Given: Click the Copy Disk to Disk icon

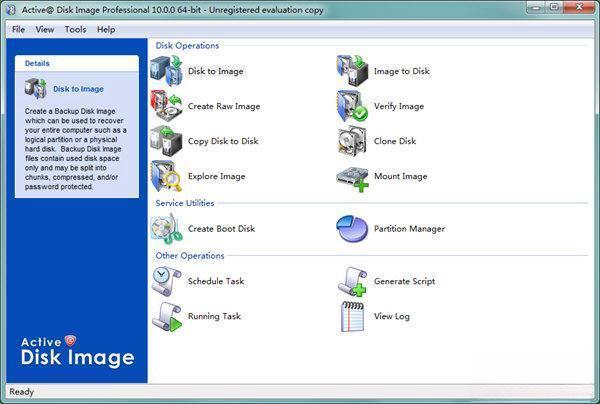Looking at the screenshot, I should click(166, 141).
